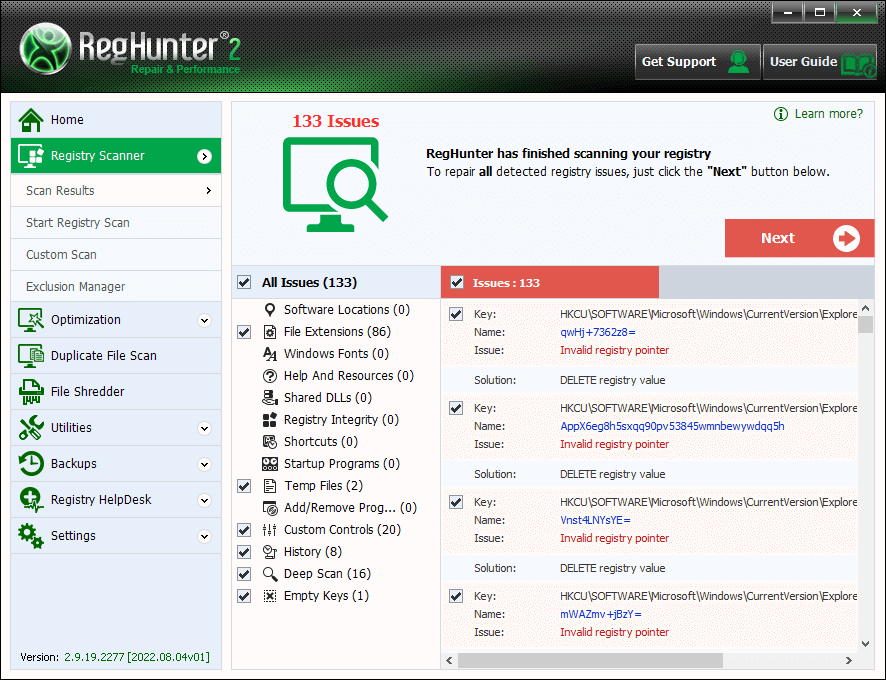Expand the Optimization menu chevron
Screen dimensions: 886x680
[204, 321]
